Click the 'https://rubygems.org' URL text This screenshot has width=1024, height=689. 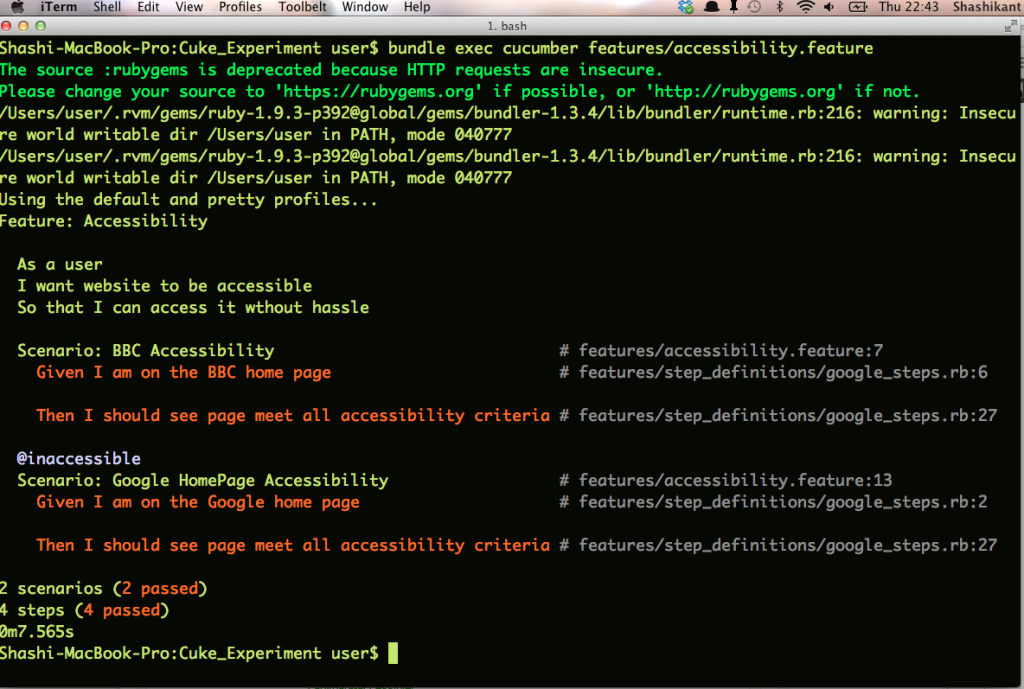[378, 91]
